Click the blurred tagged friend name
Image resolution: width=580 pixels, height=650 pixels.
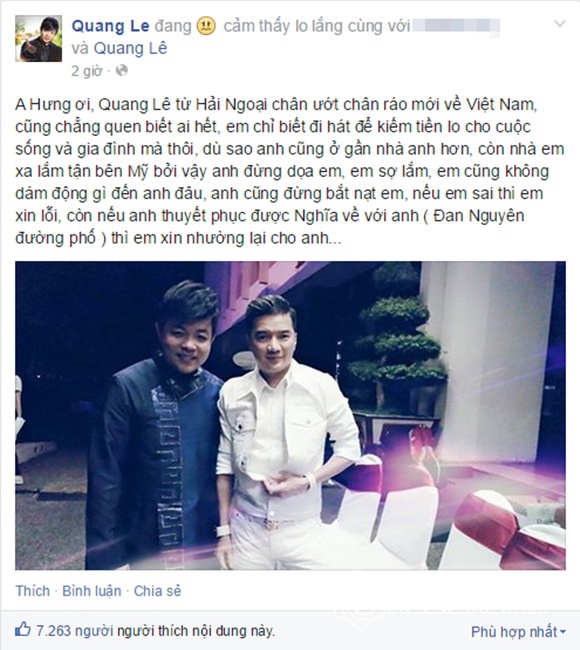coord(456,27)
